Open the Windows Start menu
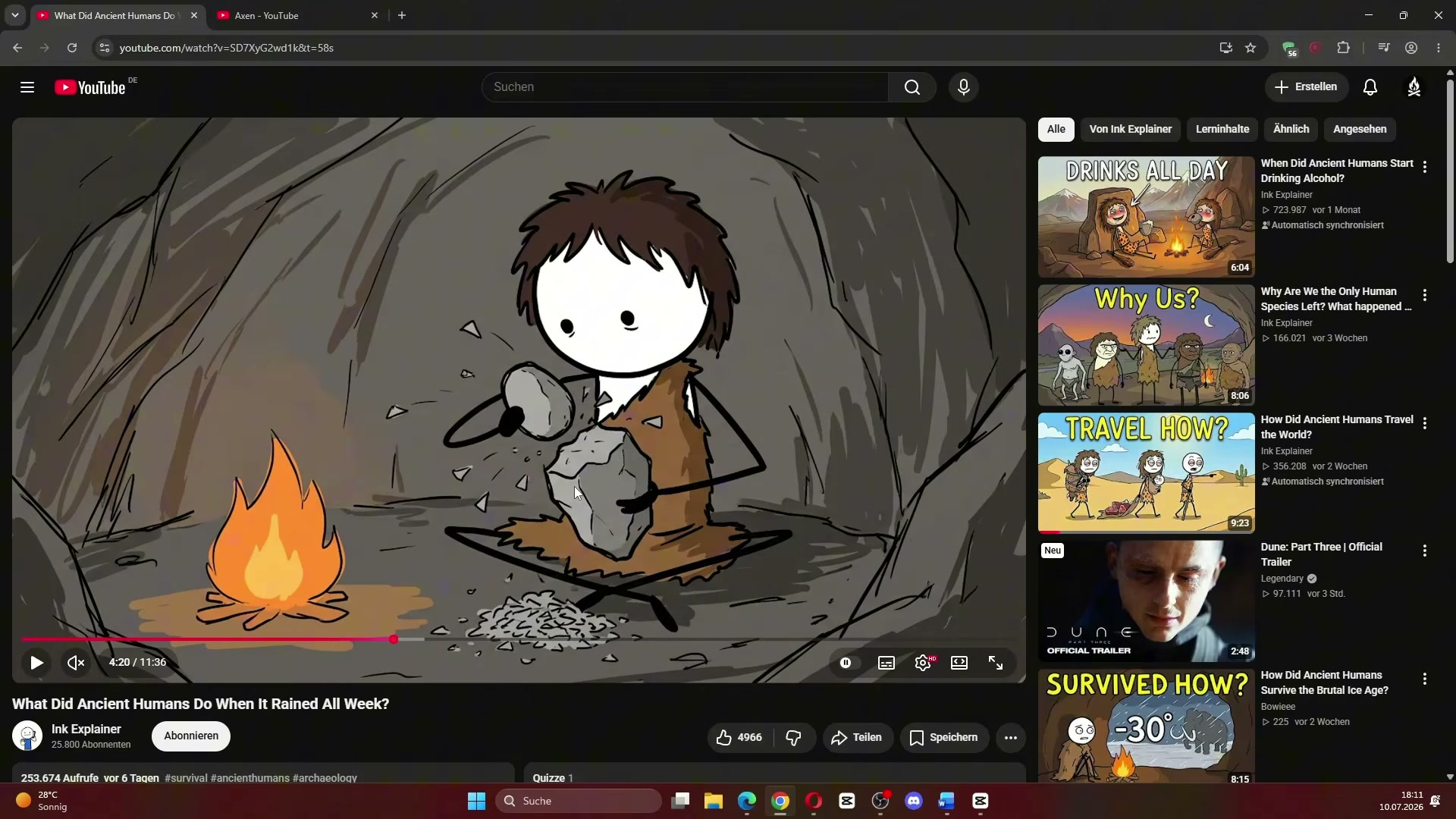The height and width of the screenshot is (819, 1456). pyautogui.click(x=476, y=801)
